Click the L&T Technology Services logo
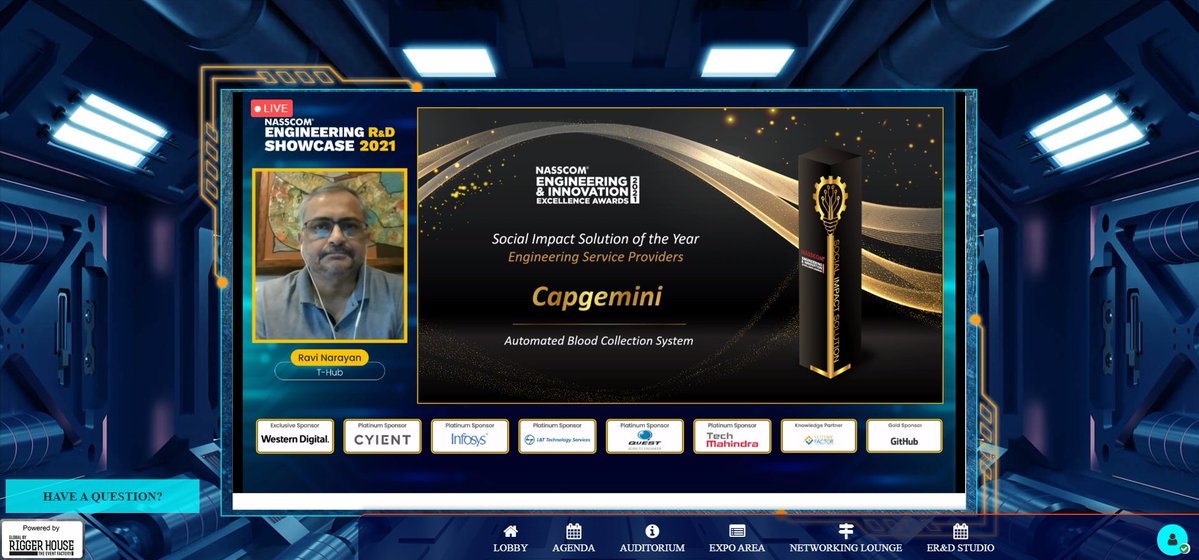The height and width of the screenshot is (560, 1199). click(x=557, y=436)
